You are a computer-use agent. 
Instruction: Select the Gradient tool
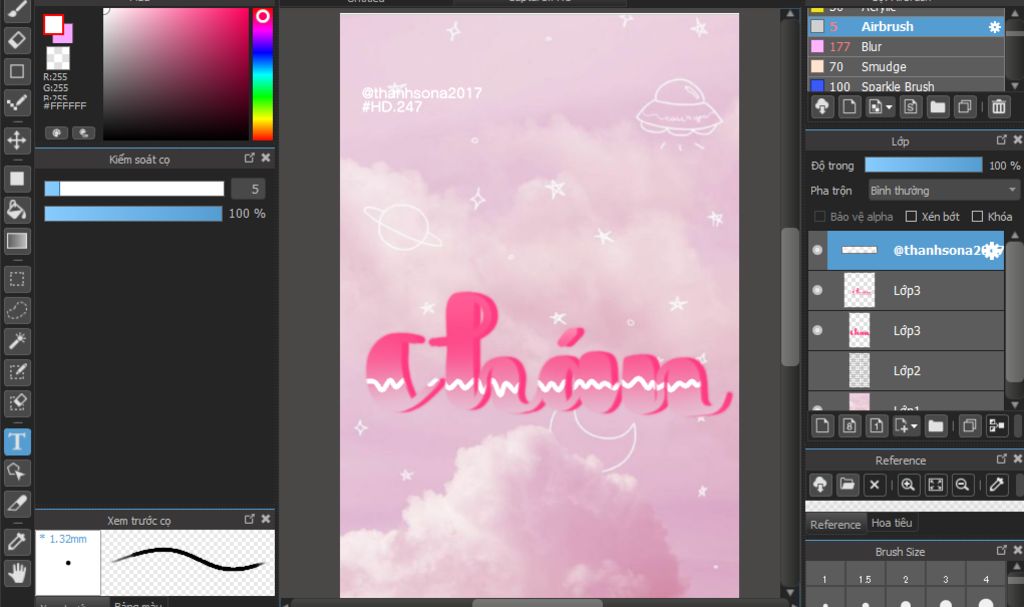(x=17, y=241)
